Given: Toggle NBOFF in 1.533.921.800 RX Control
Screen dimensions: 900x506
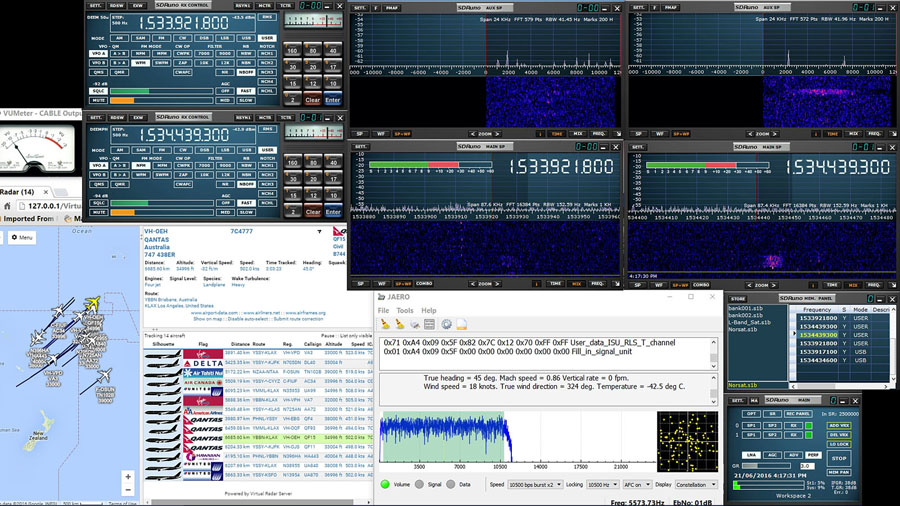Looking at the screenshot, I should (x=246, y=72).
